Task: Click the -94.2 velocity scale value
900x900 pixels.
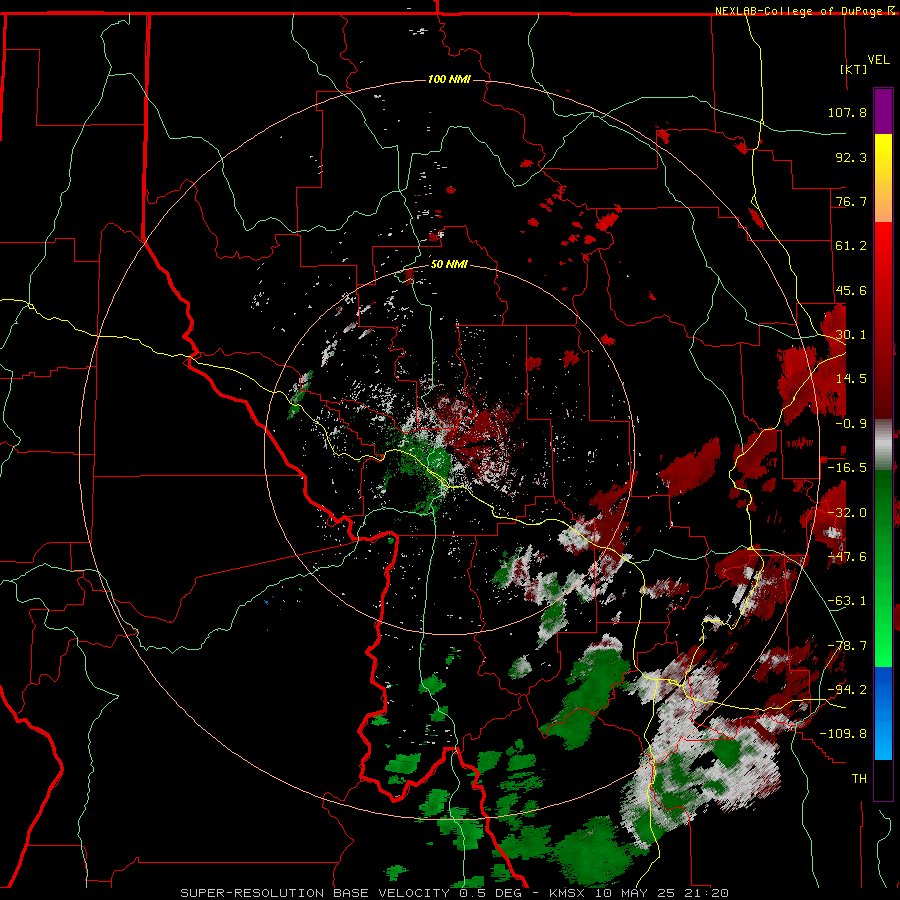Action: 847,690
